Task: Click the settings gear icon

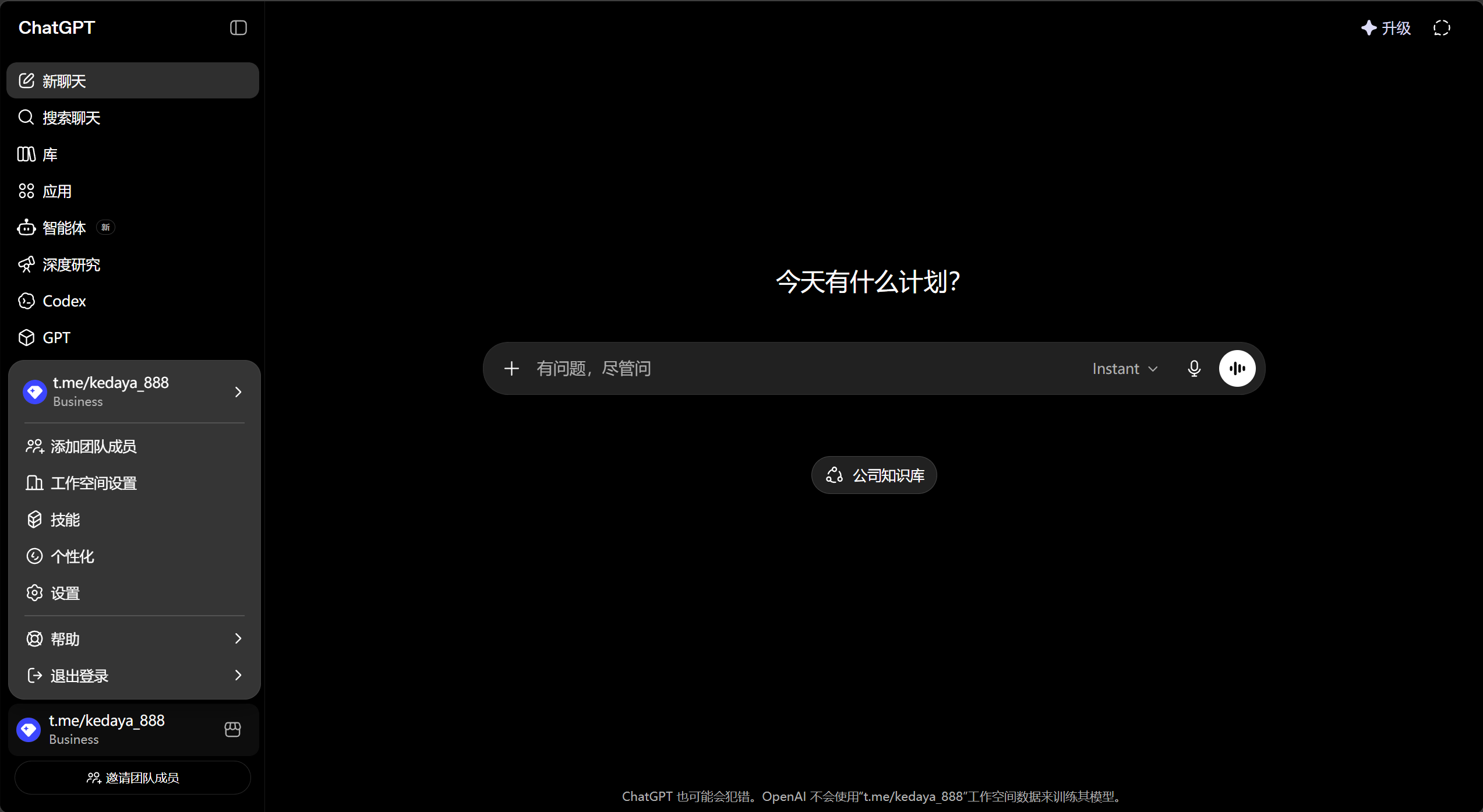Action: click(x=34, y=593)
